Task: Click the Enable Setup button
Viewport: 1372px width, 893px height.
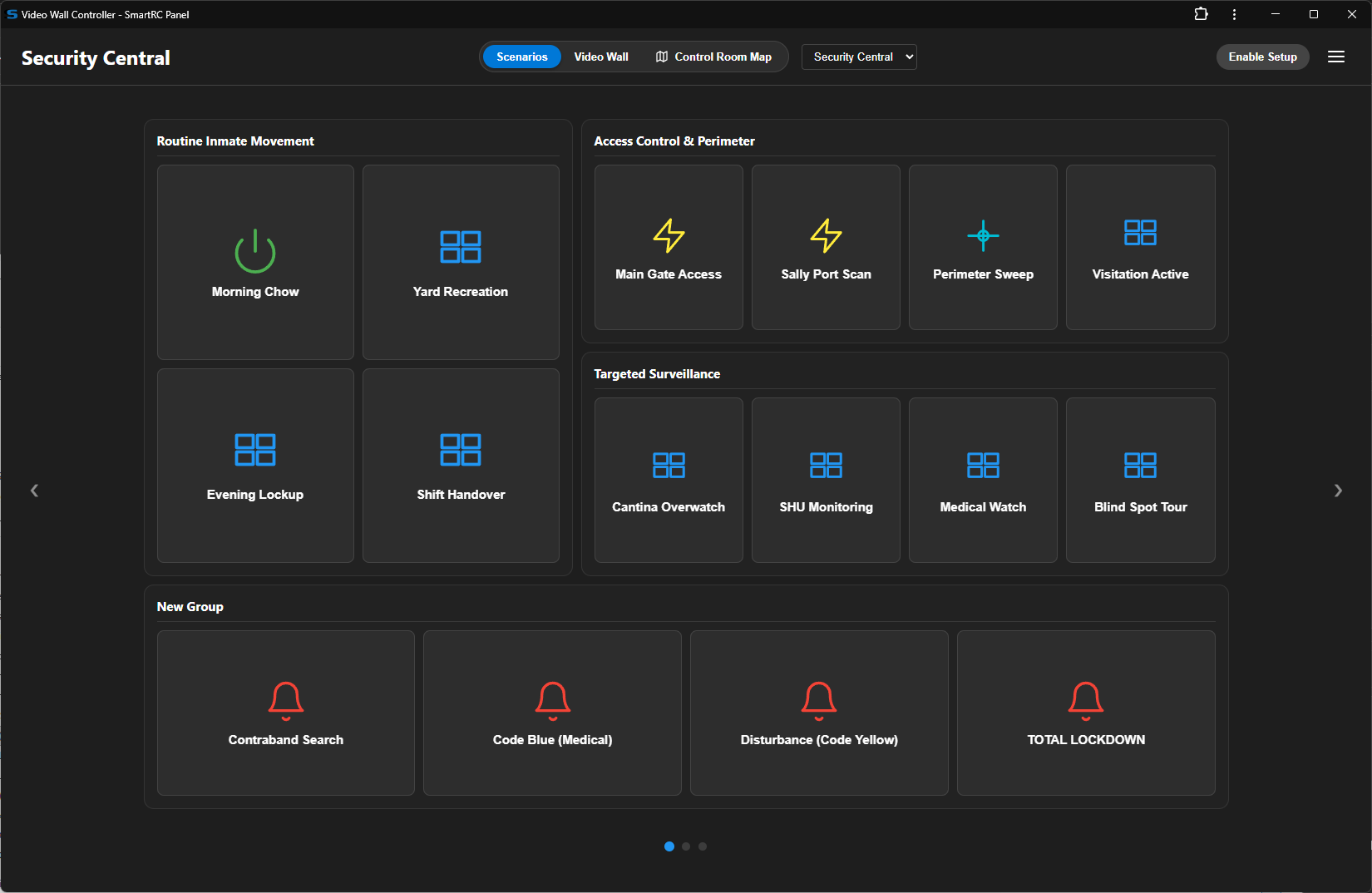Action: pyautogui.click(x=1262, y=57)
